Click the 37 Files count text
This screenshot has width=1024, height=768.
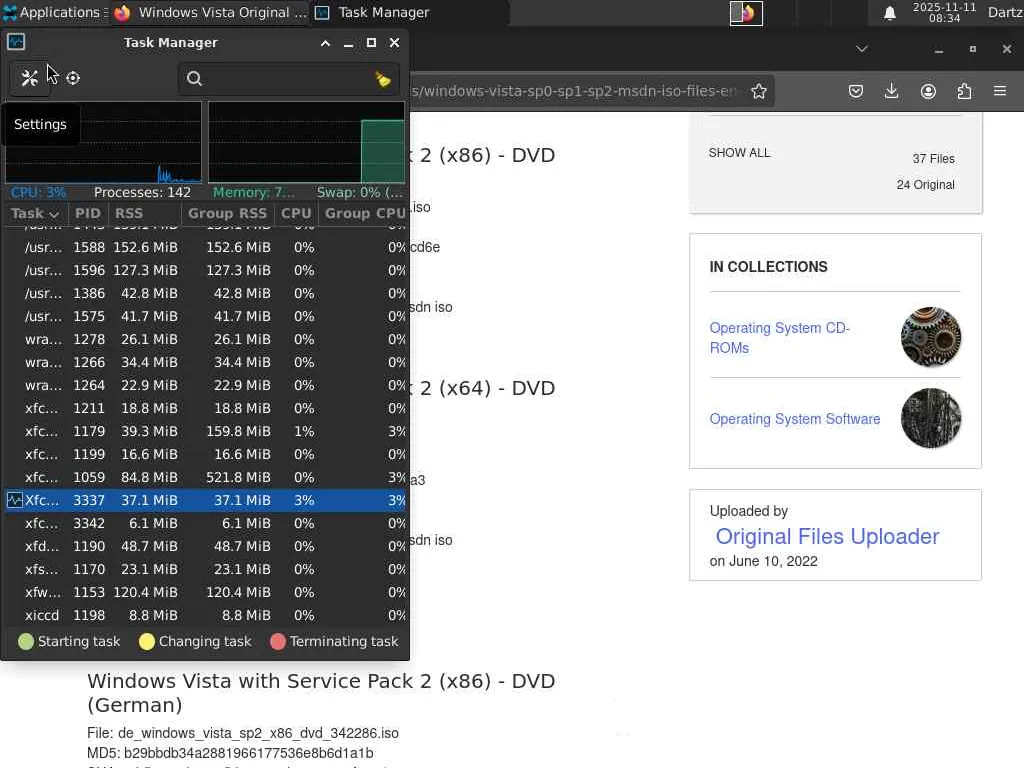pos(933,159)
